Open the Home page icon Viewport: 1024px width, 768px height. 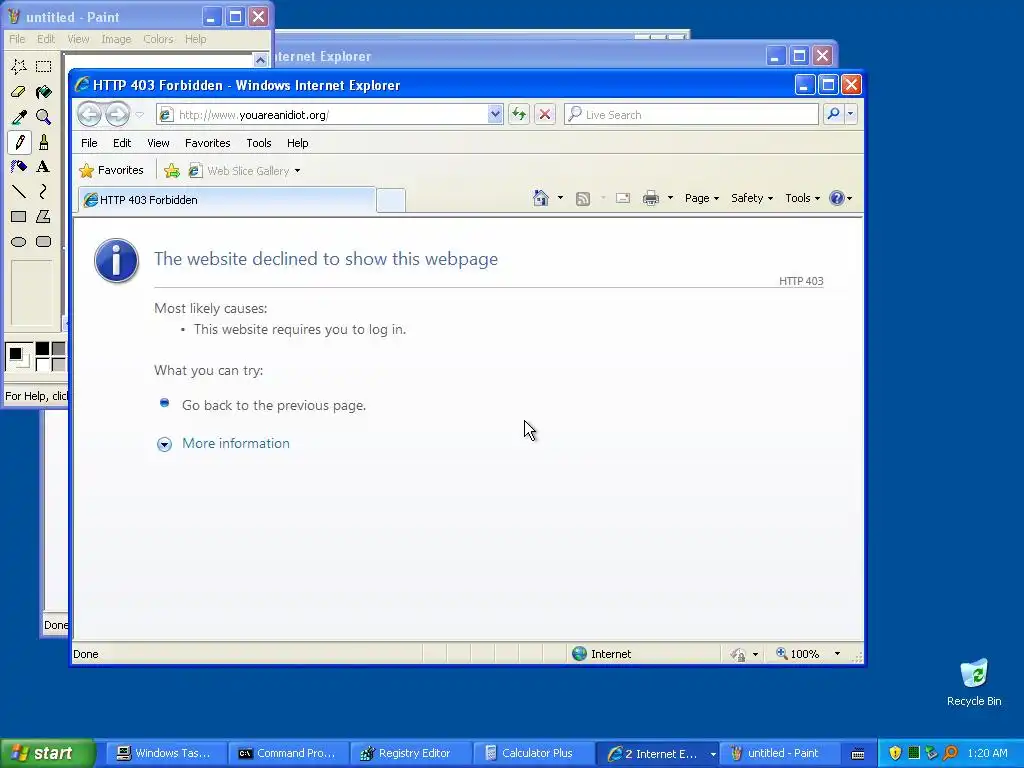[541, 198]
